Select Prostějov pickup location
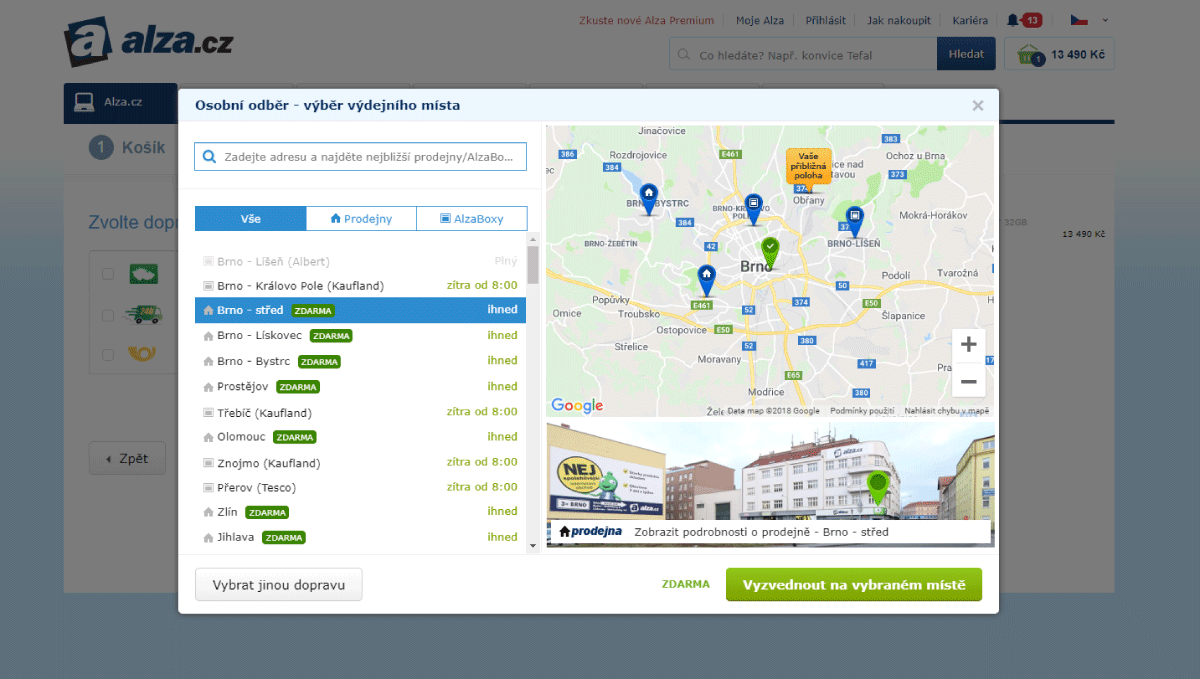1200x679 pixels. point(360,386)
